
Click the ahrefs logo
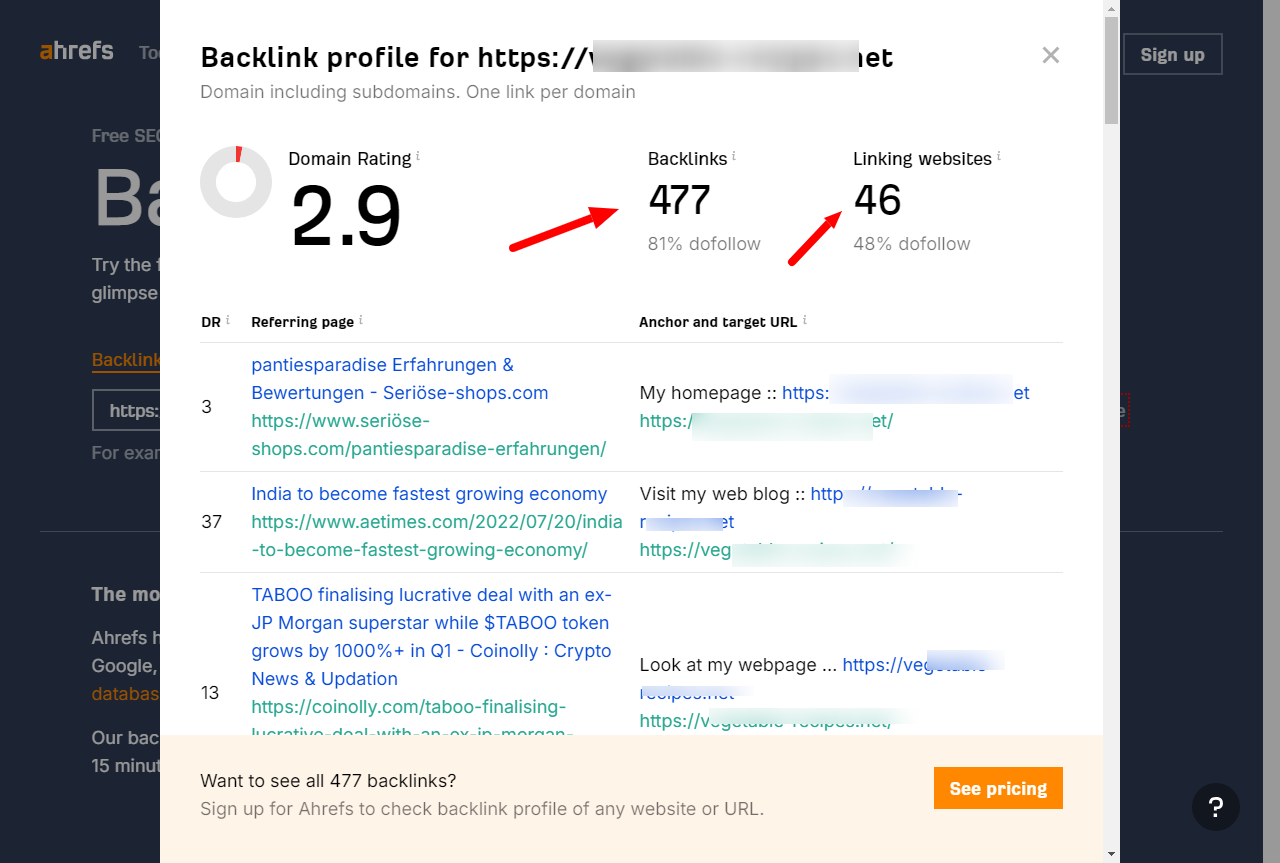[75, 50]
